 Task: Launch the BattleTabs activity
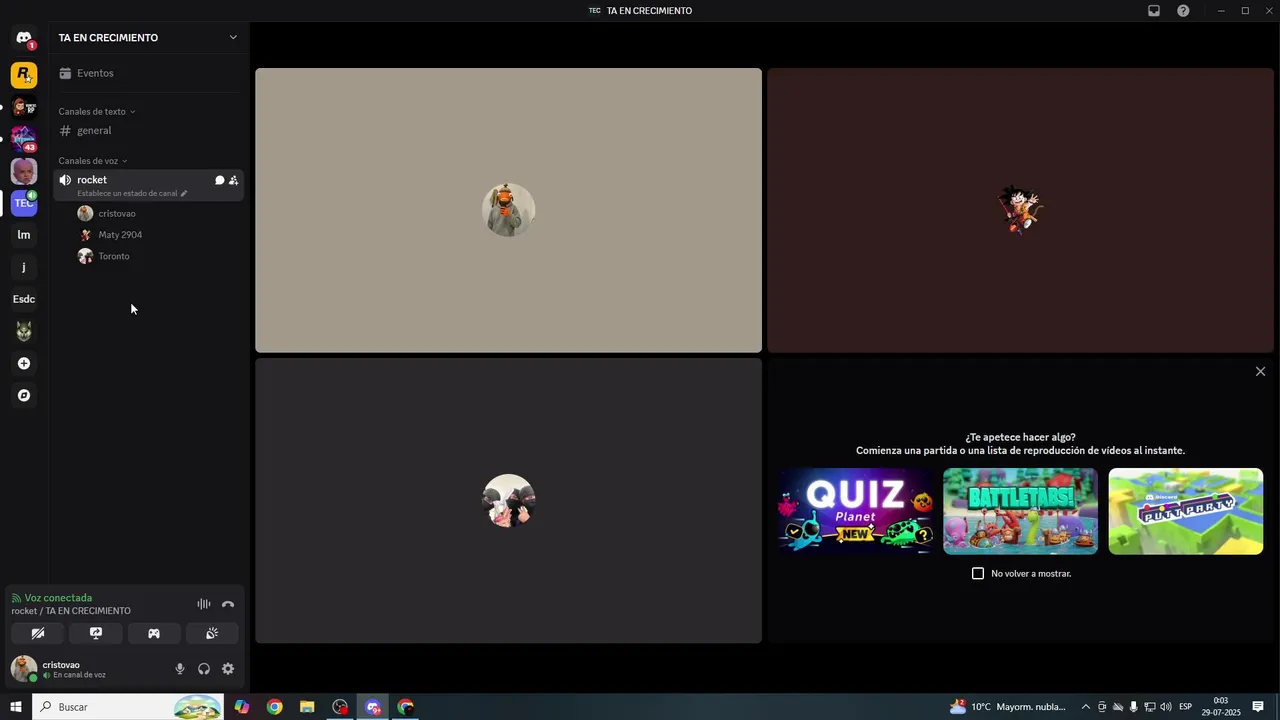[1020, 511]
